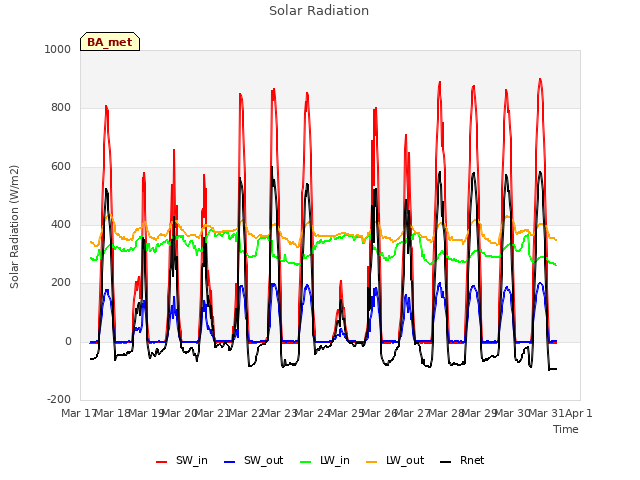Click the 800 y-axis tick label
This screenshot has height=480, width=640.
(61, 108)
